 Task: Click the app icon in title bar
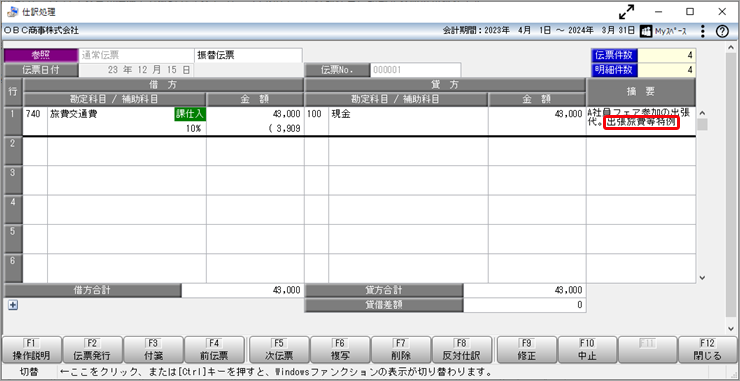(12, 12)
